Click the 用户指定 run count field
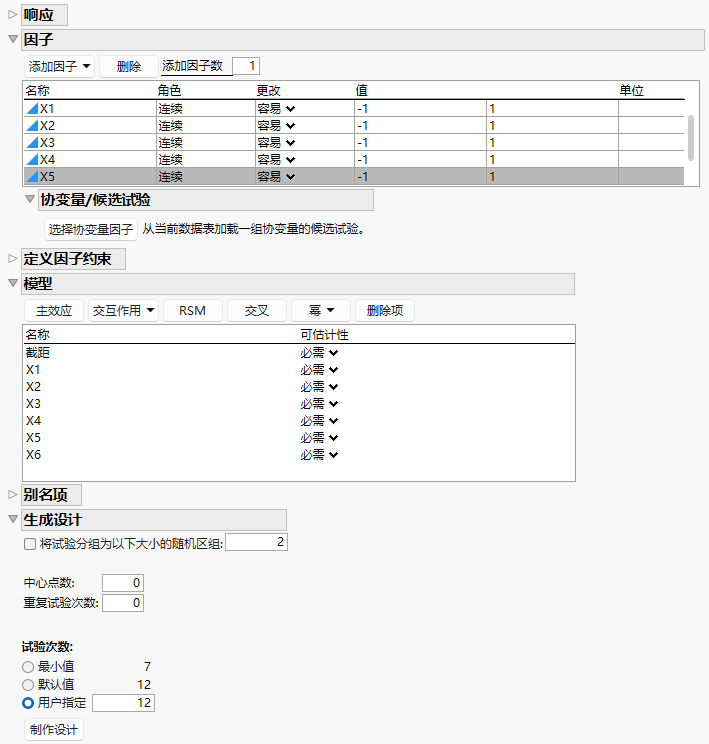The width and height of the screenshot is (709, 744). (x=123, y=703)
